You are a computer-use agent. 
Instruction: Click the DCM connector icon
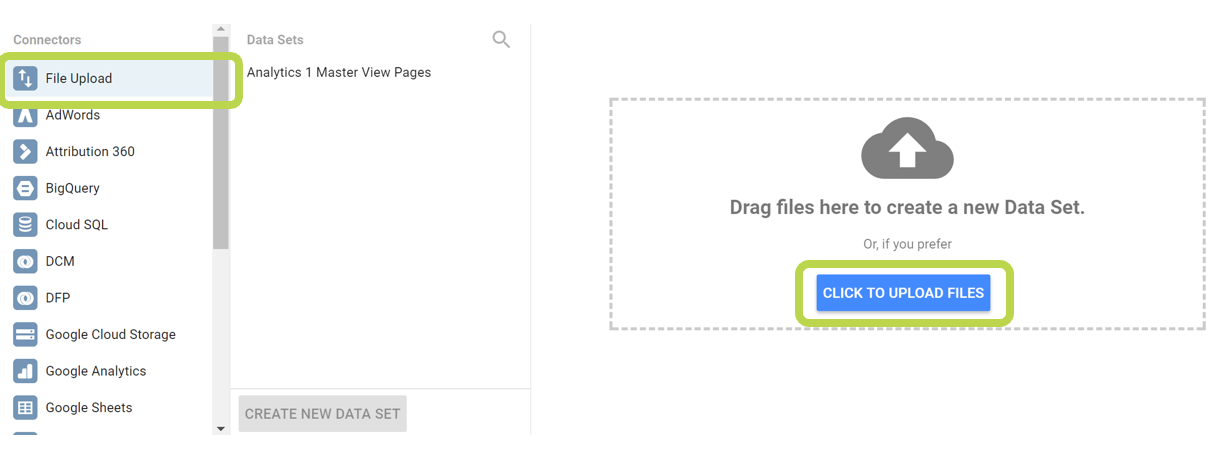coord(25,261)
